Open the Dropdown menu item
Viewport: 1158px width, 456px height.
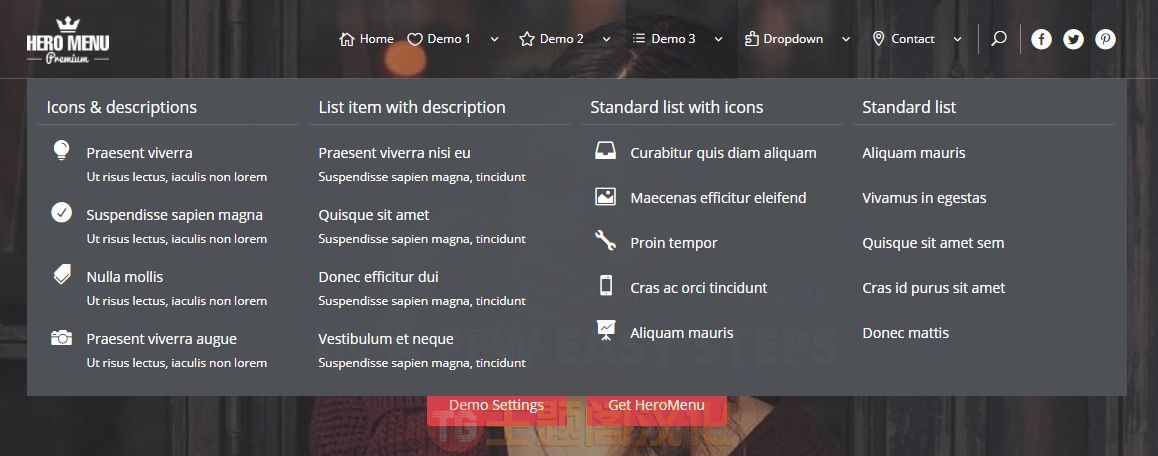tap(793, 38)
